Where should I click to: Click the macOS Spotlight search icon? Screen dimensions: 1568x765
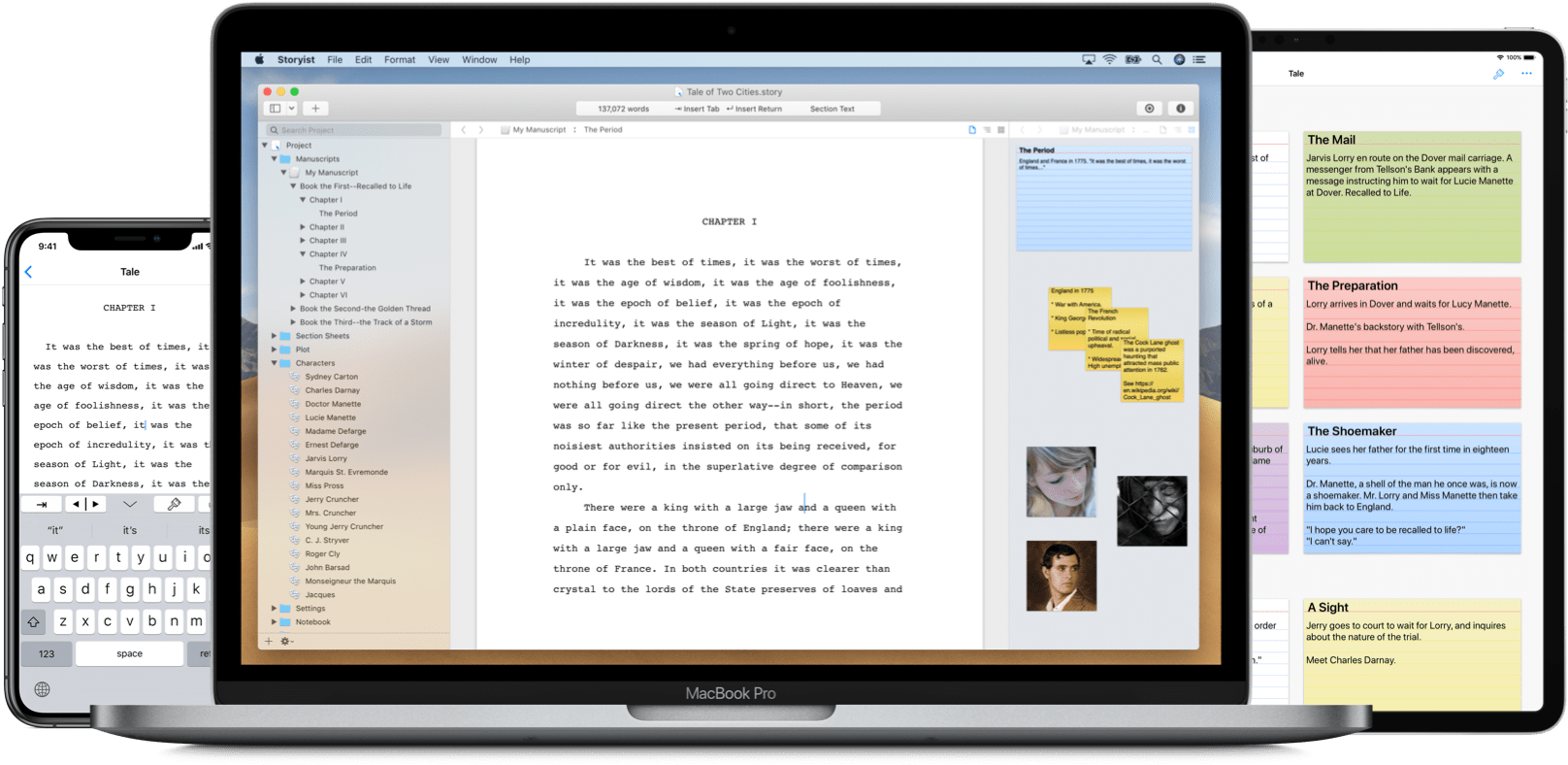pyautogui.click(x=1157, y=60)
